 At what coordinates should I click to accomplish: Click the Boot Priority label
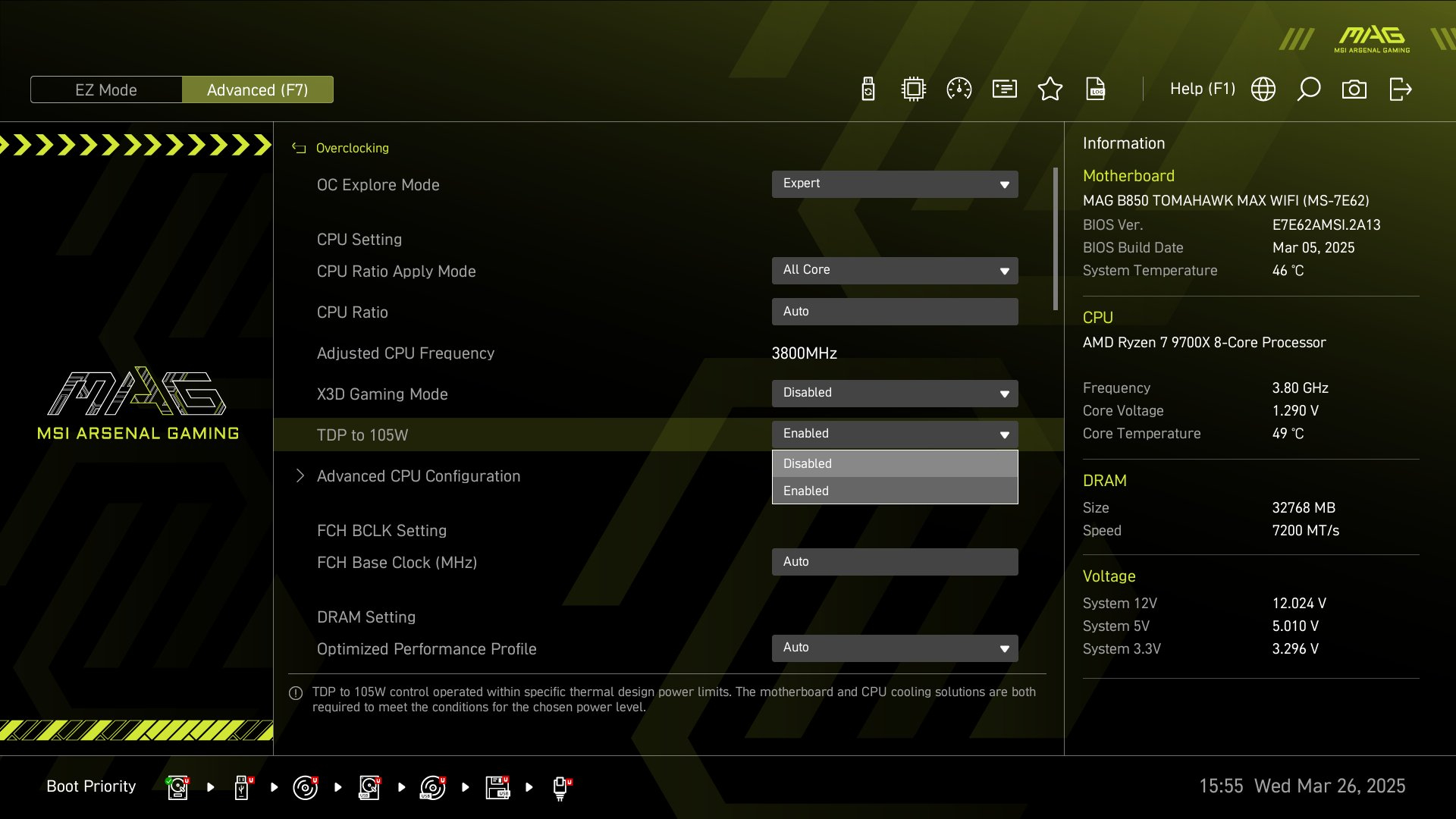(x=91, y=786)
